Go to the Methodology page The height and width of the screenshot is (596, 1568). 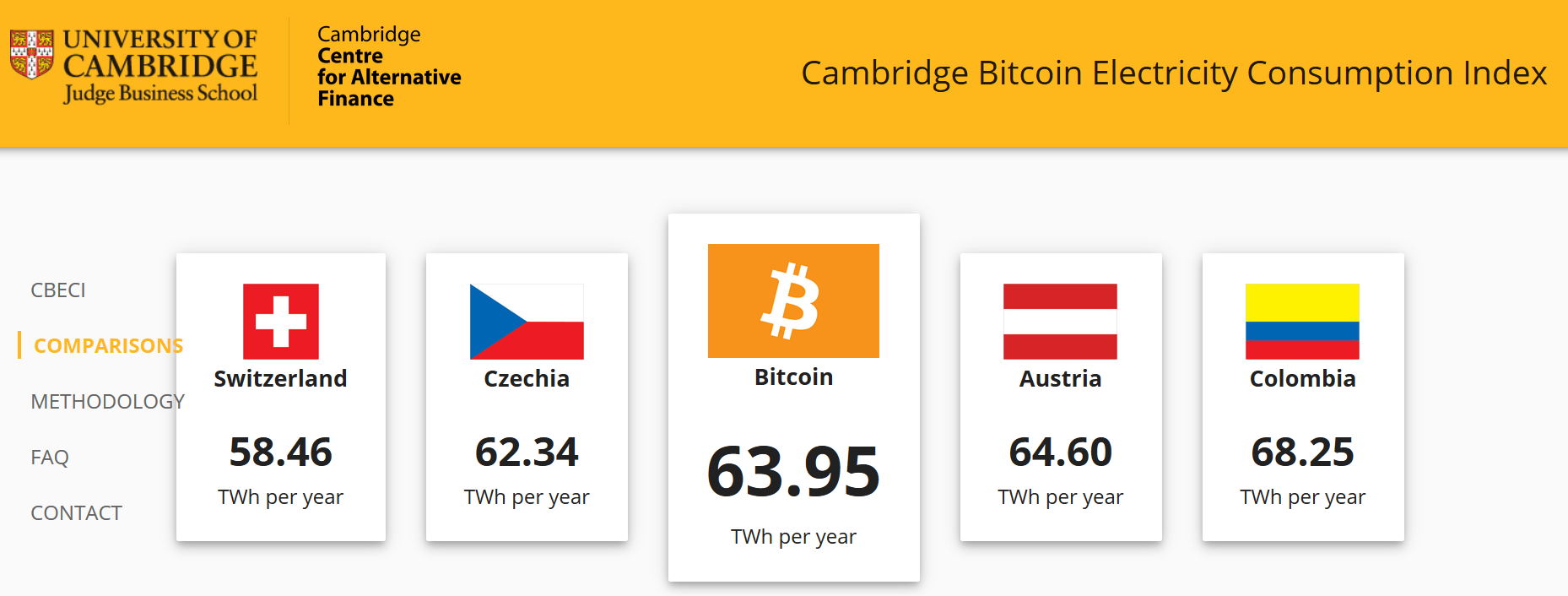click(x=107, y=402)
